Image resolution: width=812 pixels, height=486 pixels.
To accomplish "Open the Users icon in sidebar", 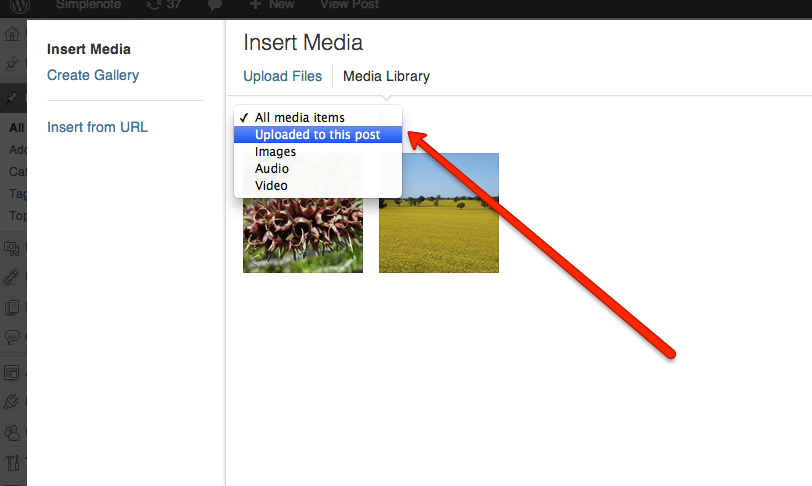I will 12,432.
